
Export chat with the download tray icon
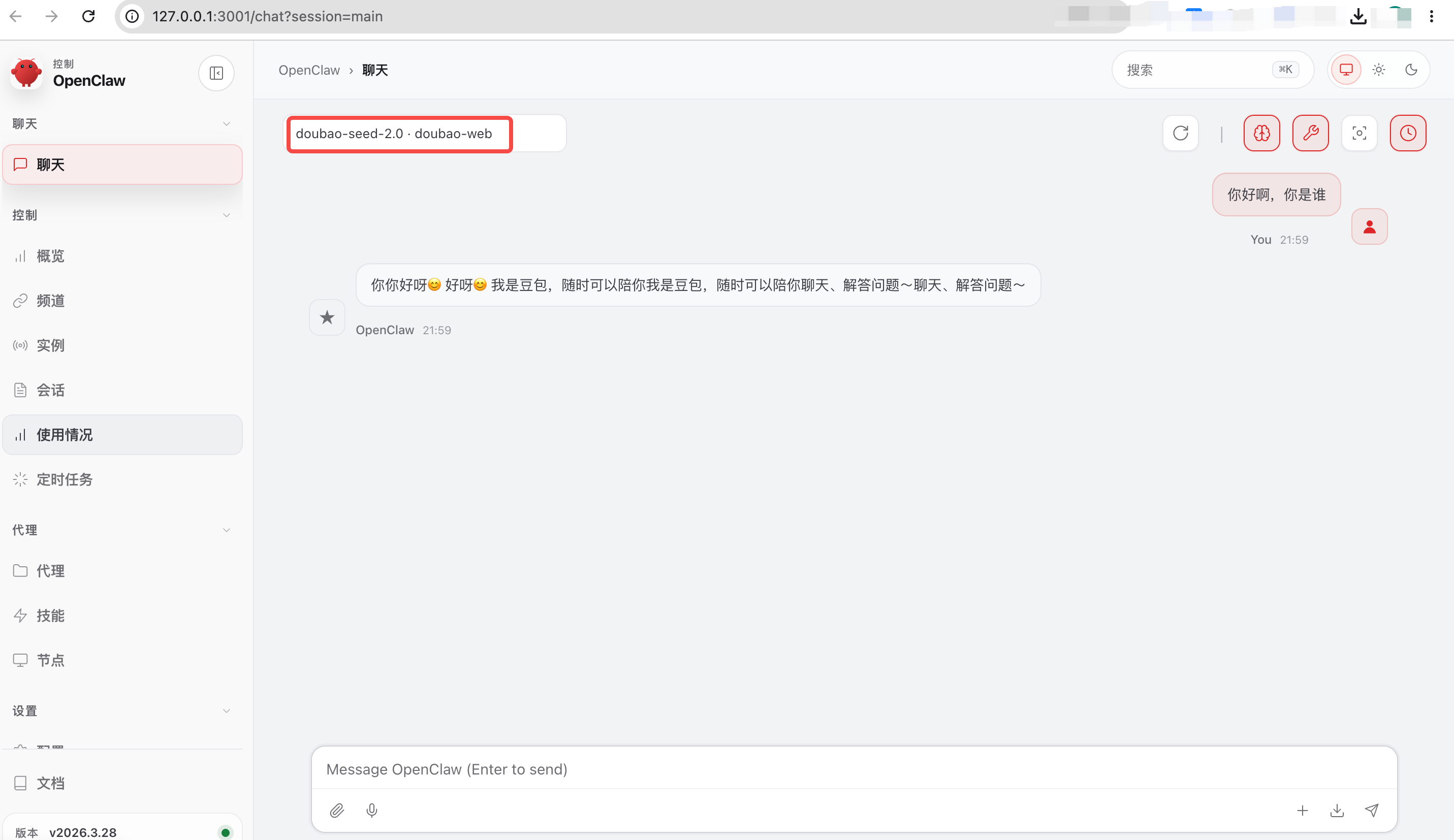(x=1337, y=811)
